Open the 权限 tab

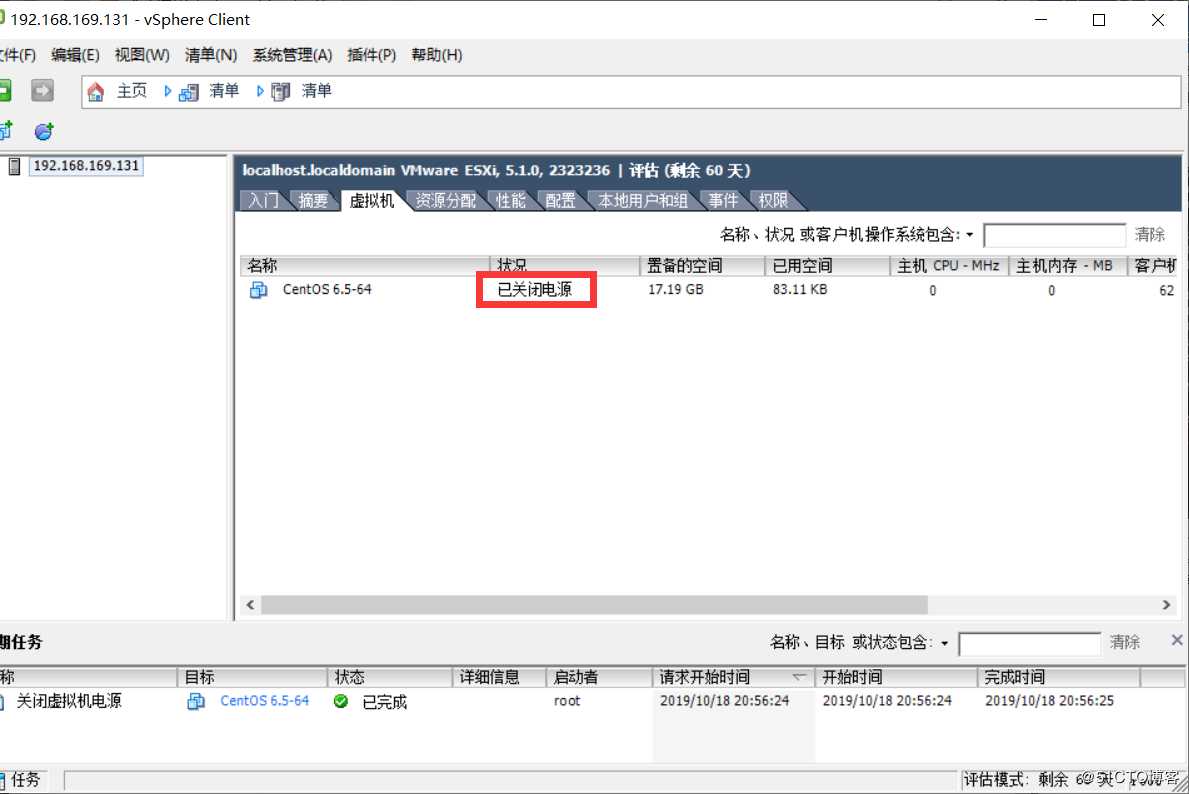point(773,200)
